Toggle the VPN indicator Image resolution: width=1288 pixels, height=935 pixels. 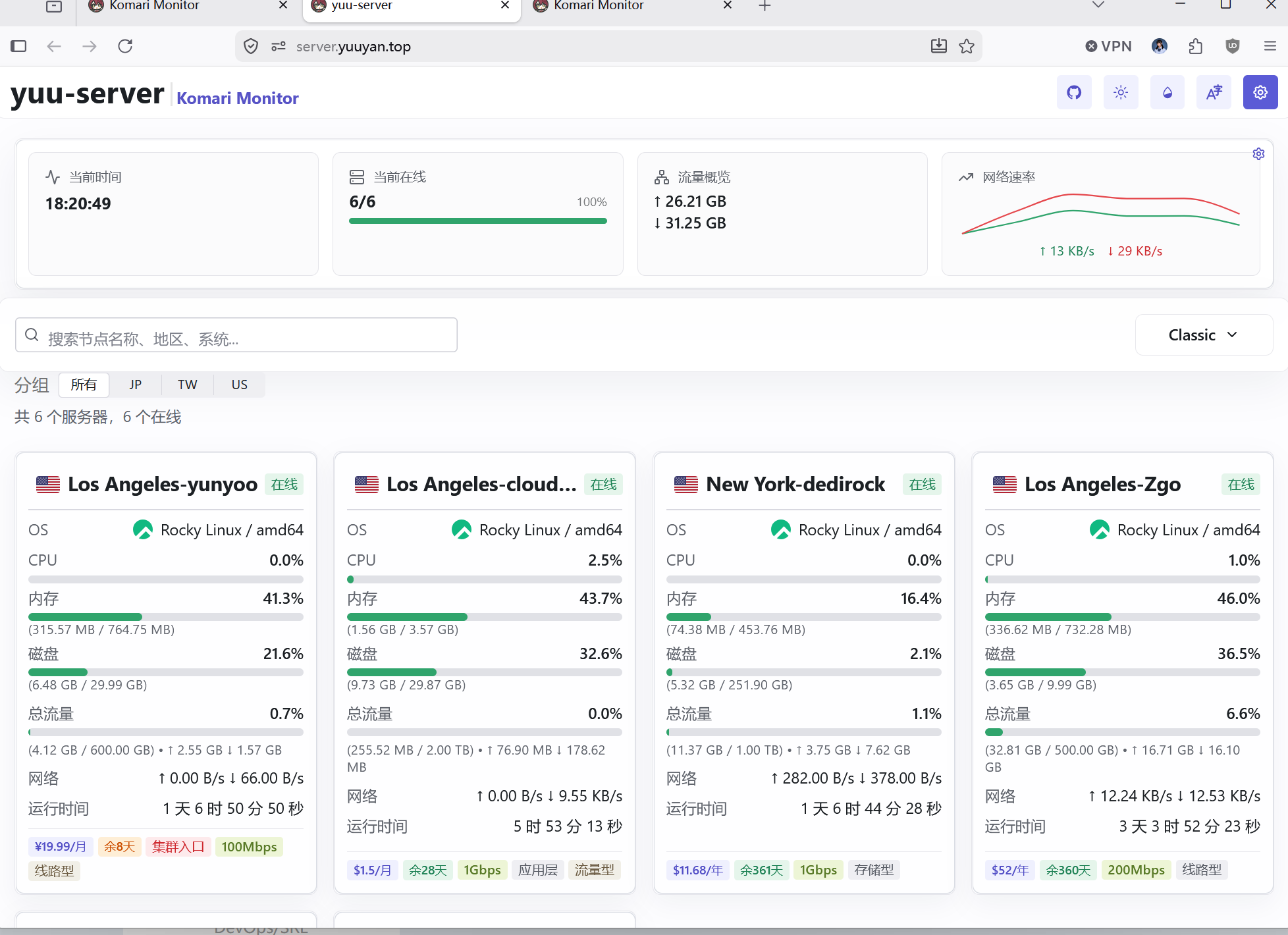tap(1108, 46)
